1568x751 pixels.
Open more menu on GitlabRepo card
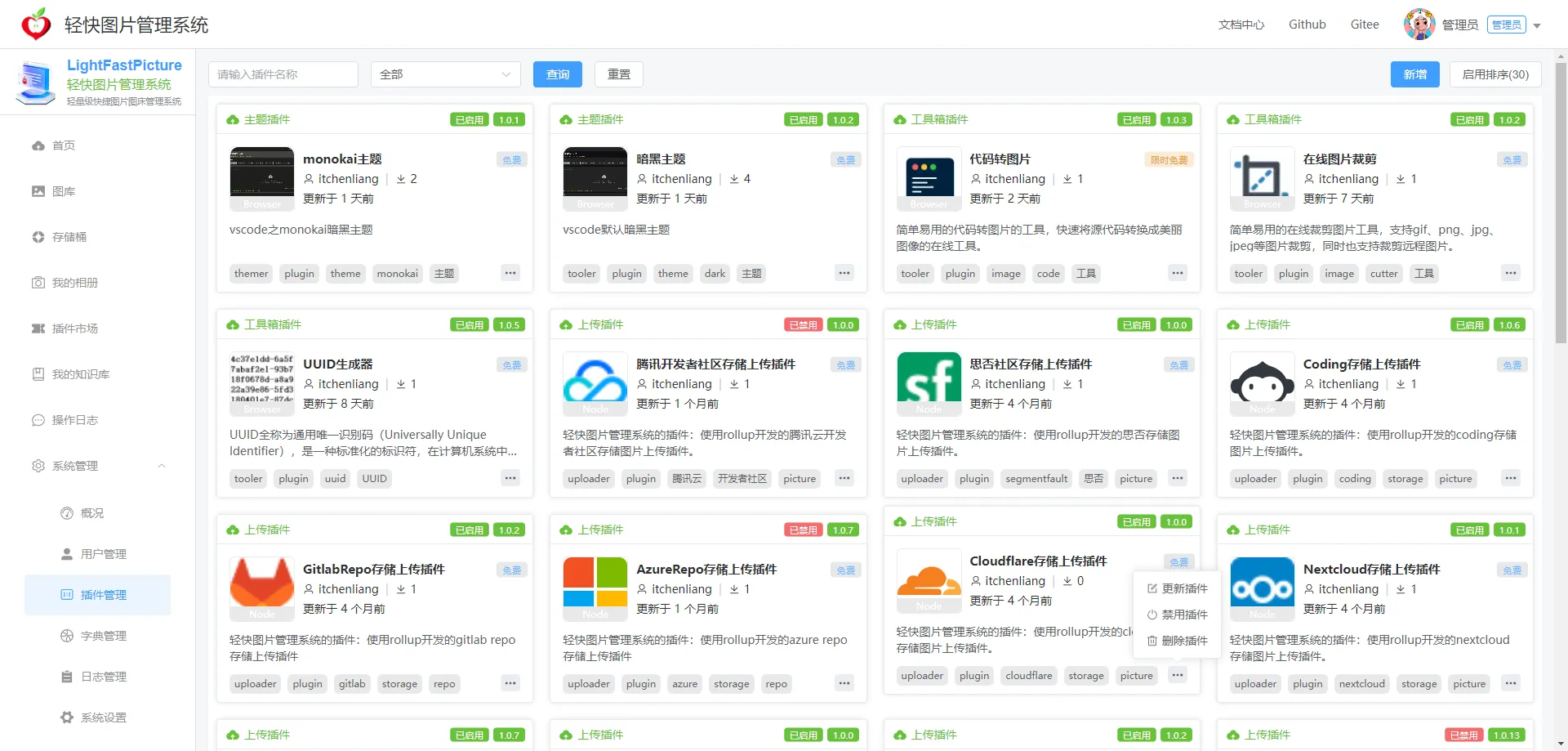(510, 683)
